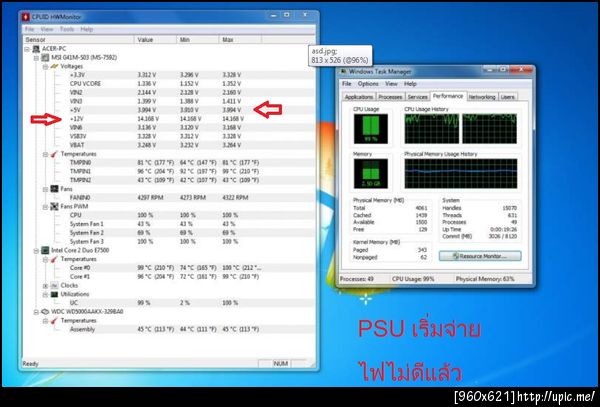This screenshot has height=407, width=600.
Task: Click the CPU Usage gauge
Action: click(370, 129)
